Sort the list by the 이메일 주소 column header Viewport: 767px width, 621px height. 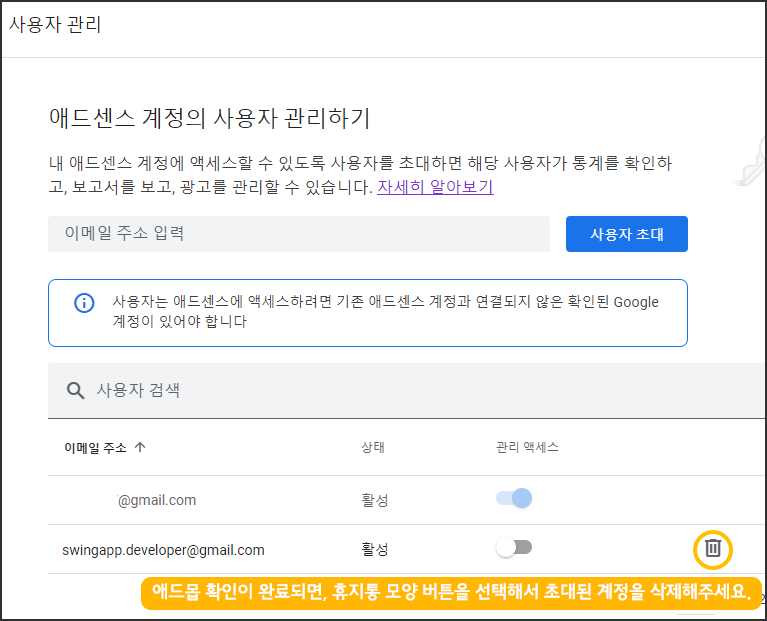tap(95, 448)
